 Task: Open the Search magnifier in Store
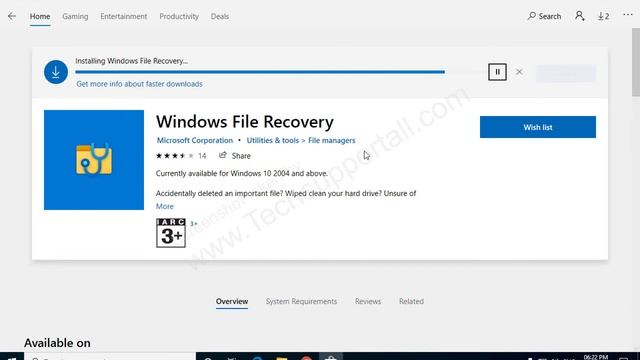(x=544, y=16)
